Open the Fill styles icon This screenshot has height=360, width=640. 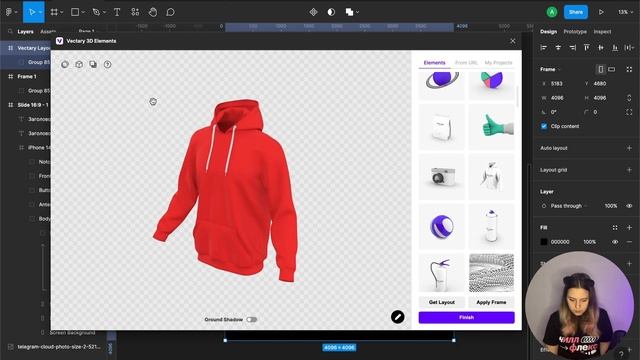[615, 228]
